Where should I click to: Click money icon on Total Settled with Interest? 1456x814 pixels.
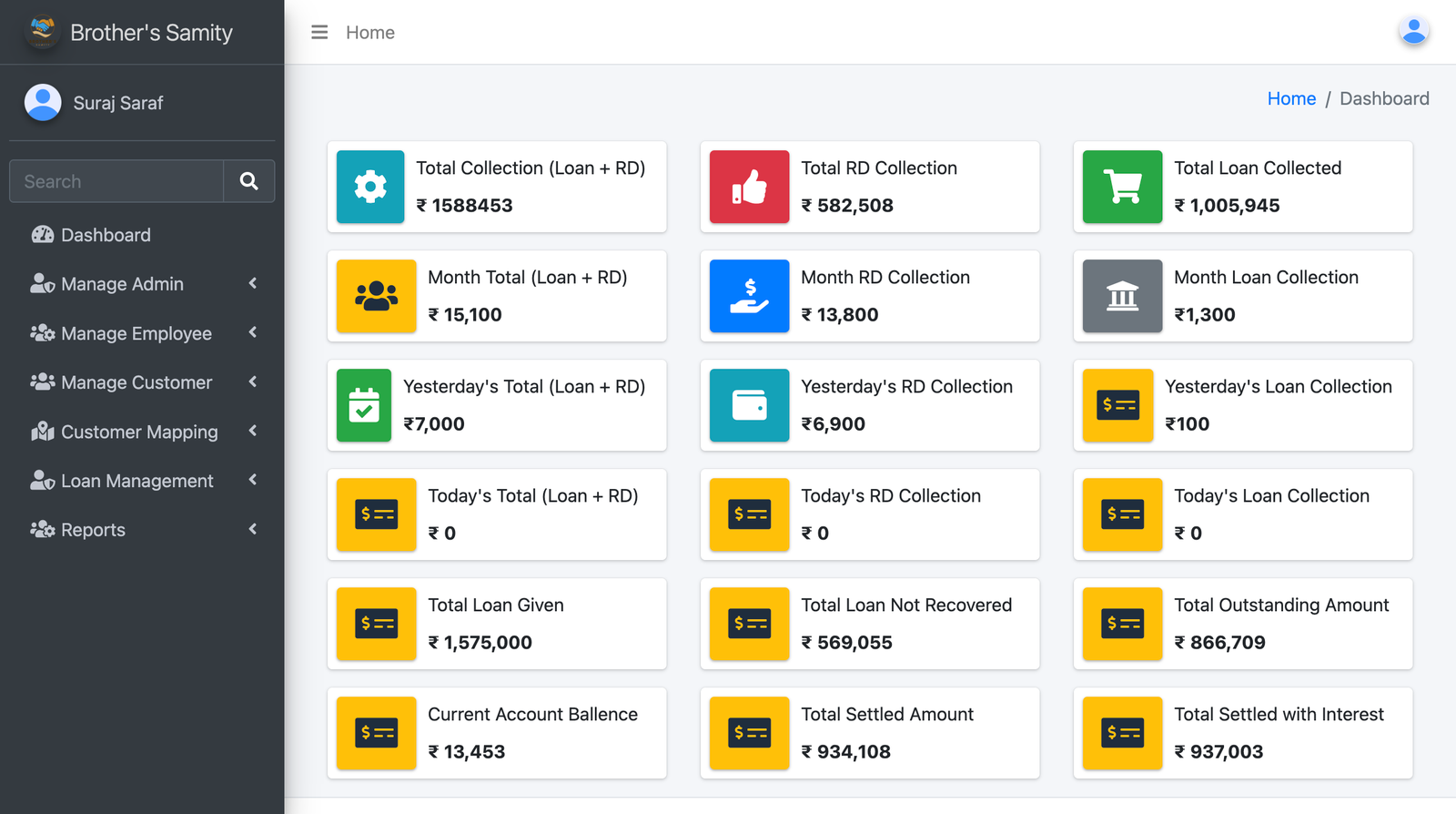tap(1123, 733)
